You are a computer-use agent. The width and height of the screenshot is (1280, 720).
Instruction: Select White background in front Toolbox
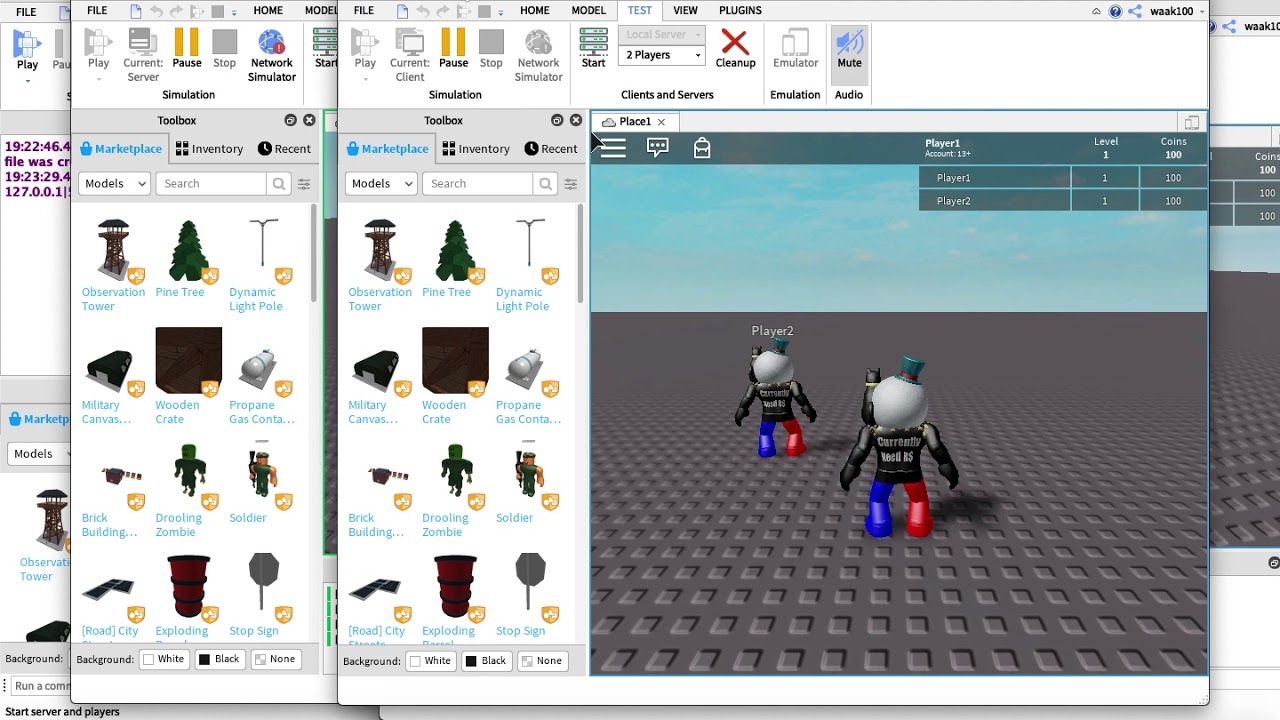430,660
